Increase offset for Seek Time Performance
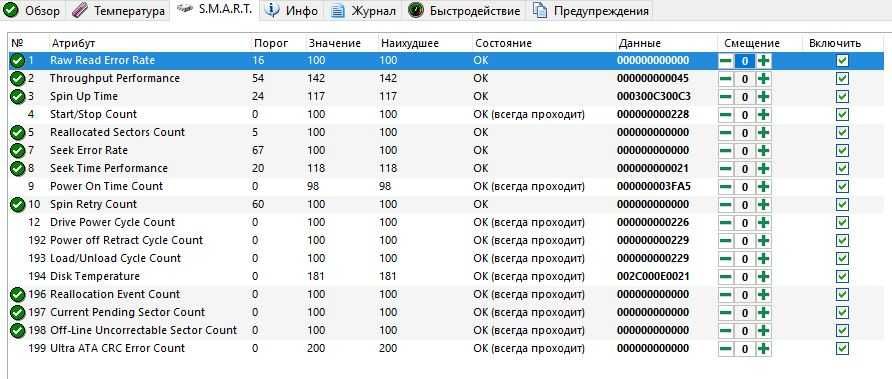The height and width of the screenshot is (379, 892). (763, 169)
